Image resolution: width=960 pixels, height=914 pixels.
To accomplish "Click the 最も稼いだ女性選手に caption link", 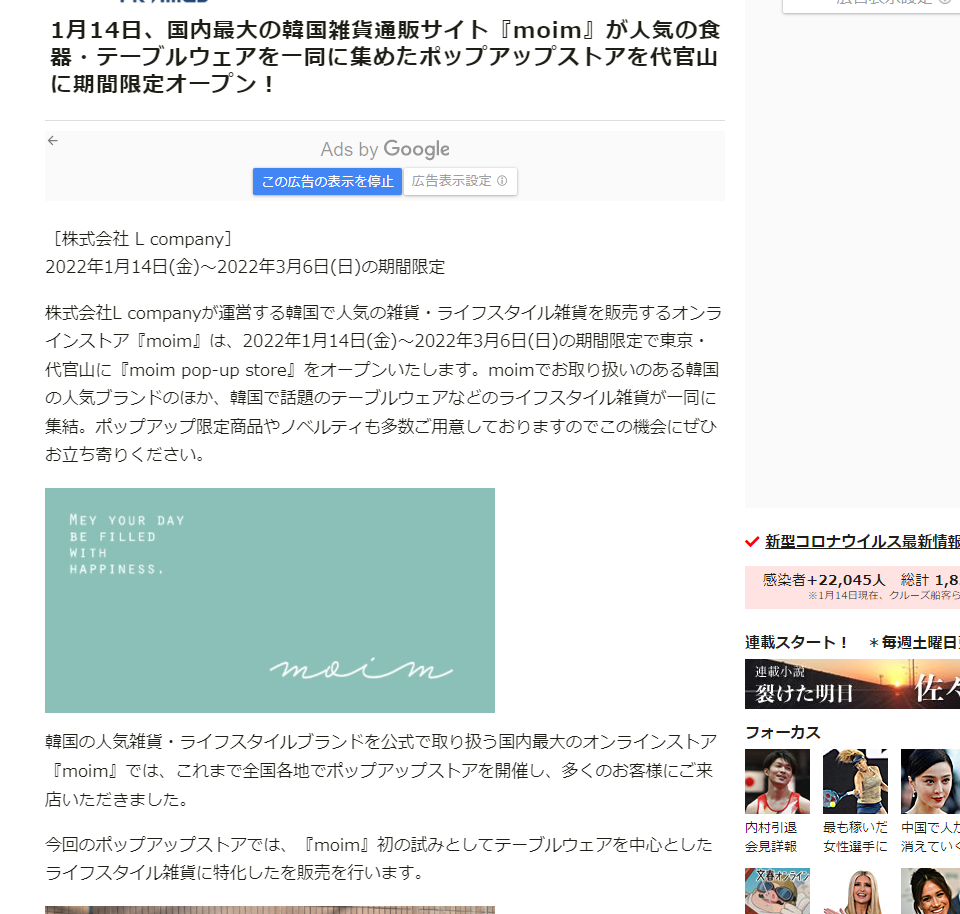I will [855, 837].
